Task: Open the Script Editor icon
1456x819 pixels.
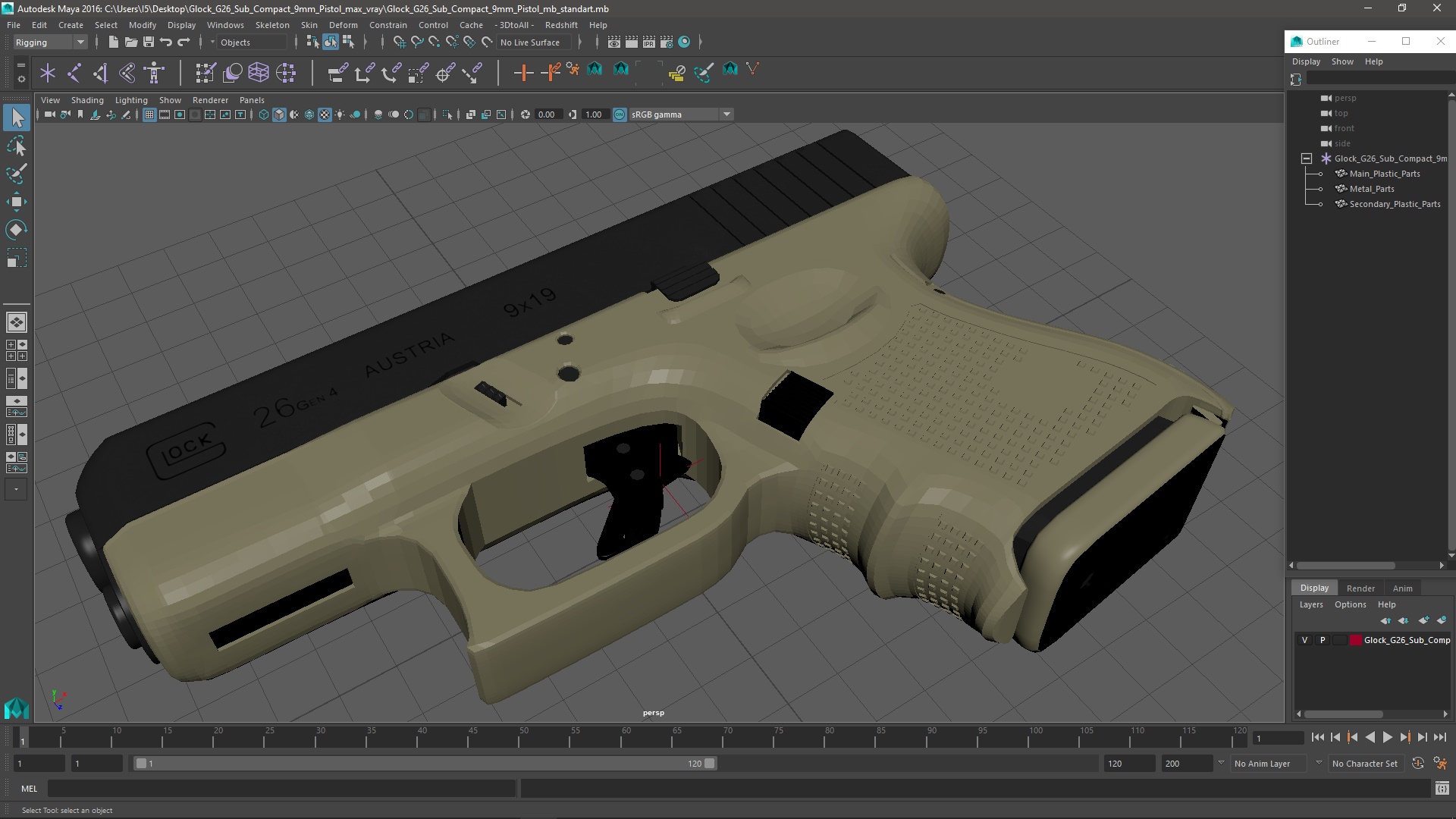Action: [x=1442, y=789]
